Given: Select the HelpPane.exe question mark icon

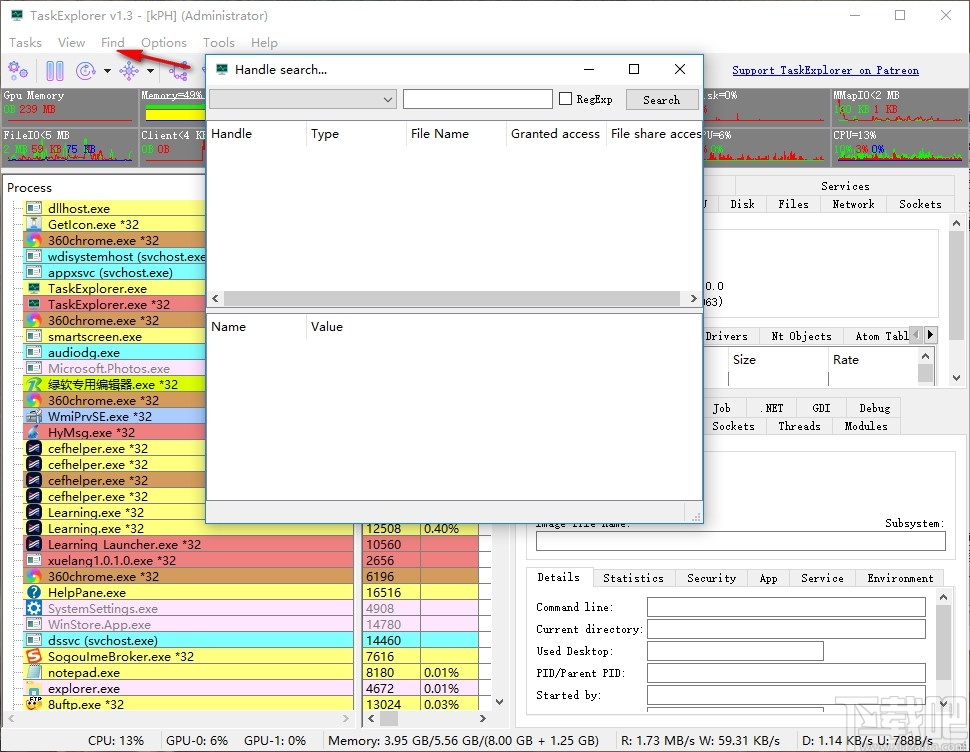Looking at the screenshot, I should point(34,593).
